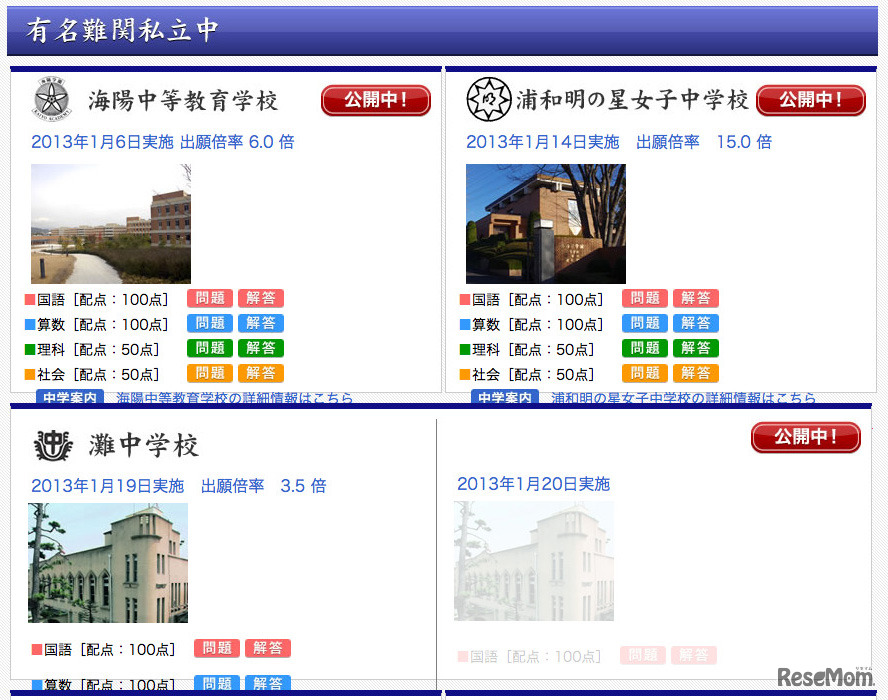
Task: Click 灘中学校 国語 [配点：100点] label
Action: 104,649
